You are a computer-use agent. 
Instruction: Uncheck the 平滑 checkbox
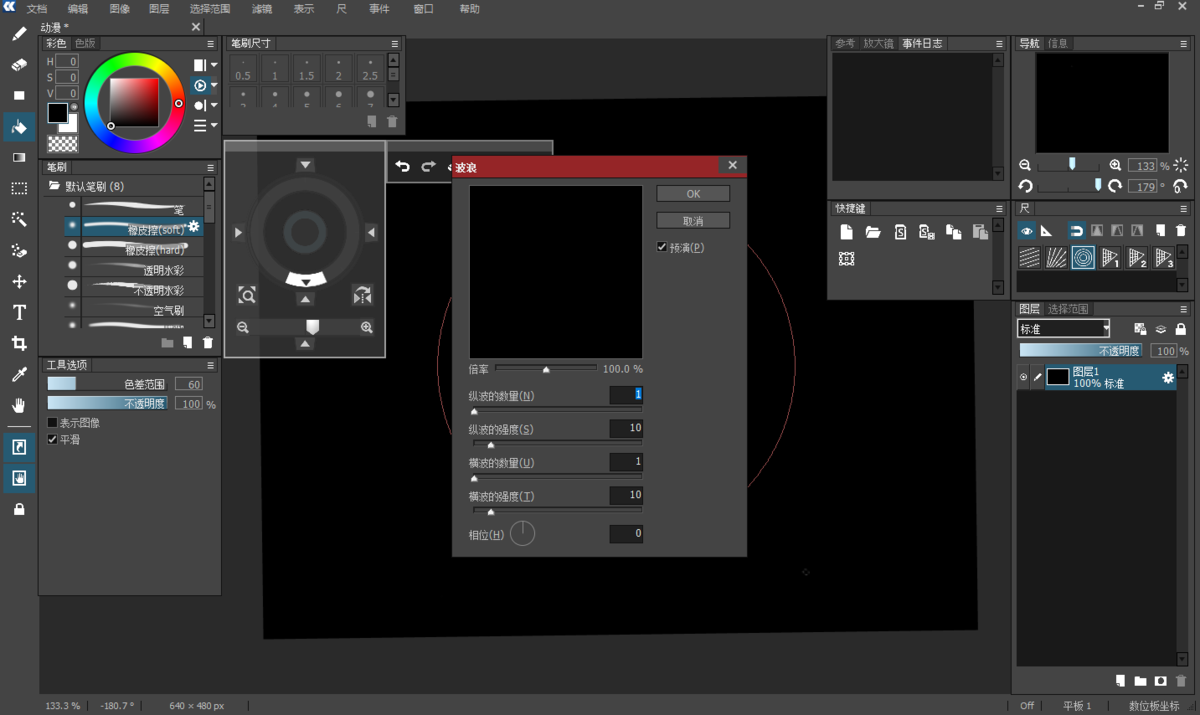[x=53, y=439]
